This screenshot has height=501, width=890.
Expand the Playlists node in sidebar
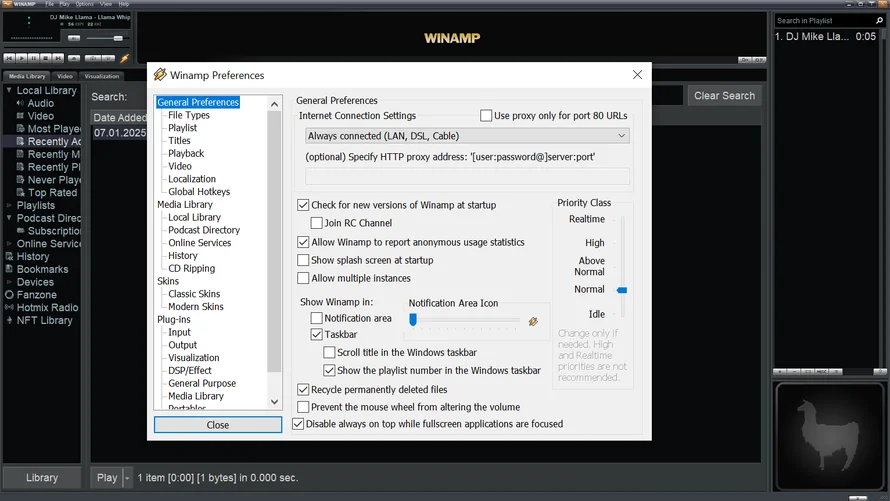(x=9, y=205)
